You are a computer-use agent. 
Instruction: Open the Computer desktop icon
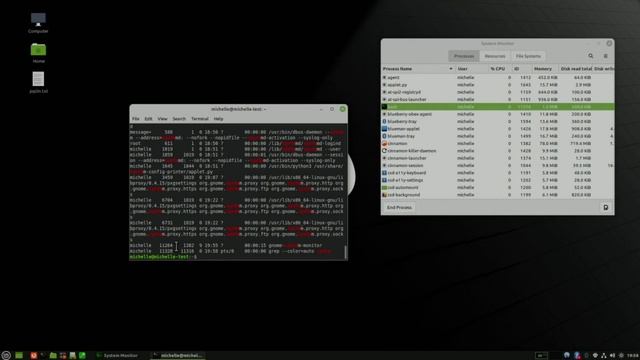38,22
